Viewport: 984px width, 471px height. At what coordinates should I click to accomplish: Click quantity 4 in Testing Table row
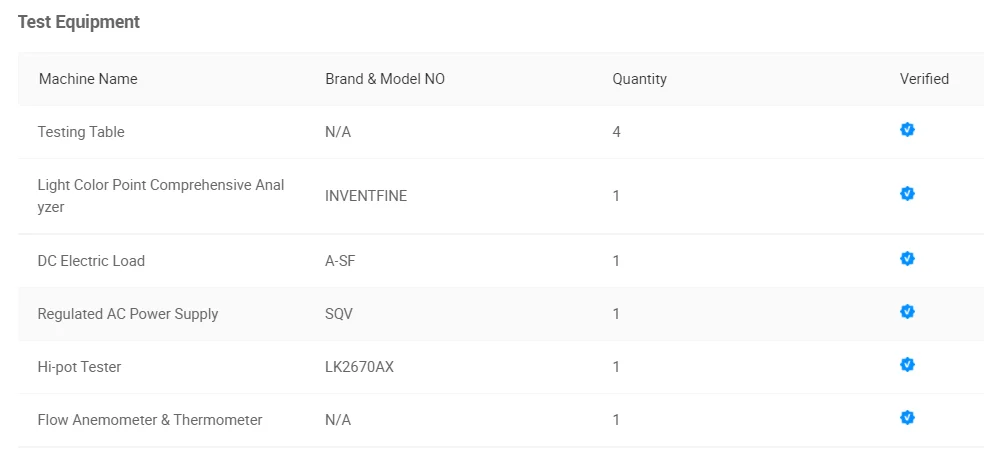coord(617,132)
